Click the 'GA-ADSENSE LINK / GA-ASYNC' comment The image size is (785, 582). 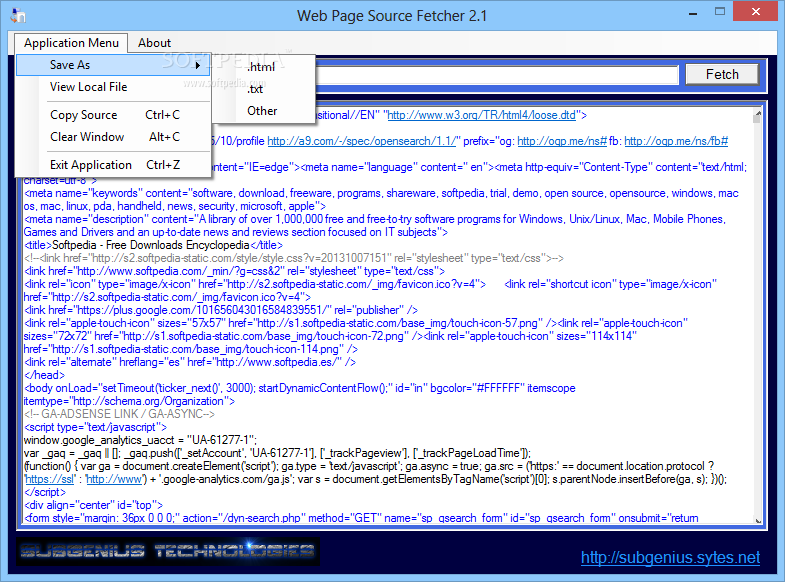119,414
